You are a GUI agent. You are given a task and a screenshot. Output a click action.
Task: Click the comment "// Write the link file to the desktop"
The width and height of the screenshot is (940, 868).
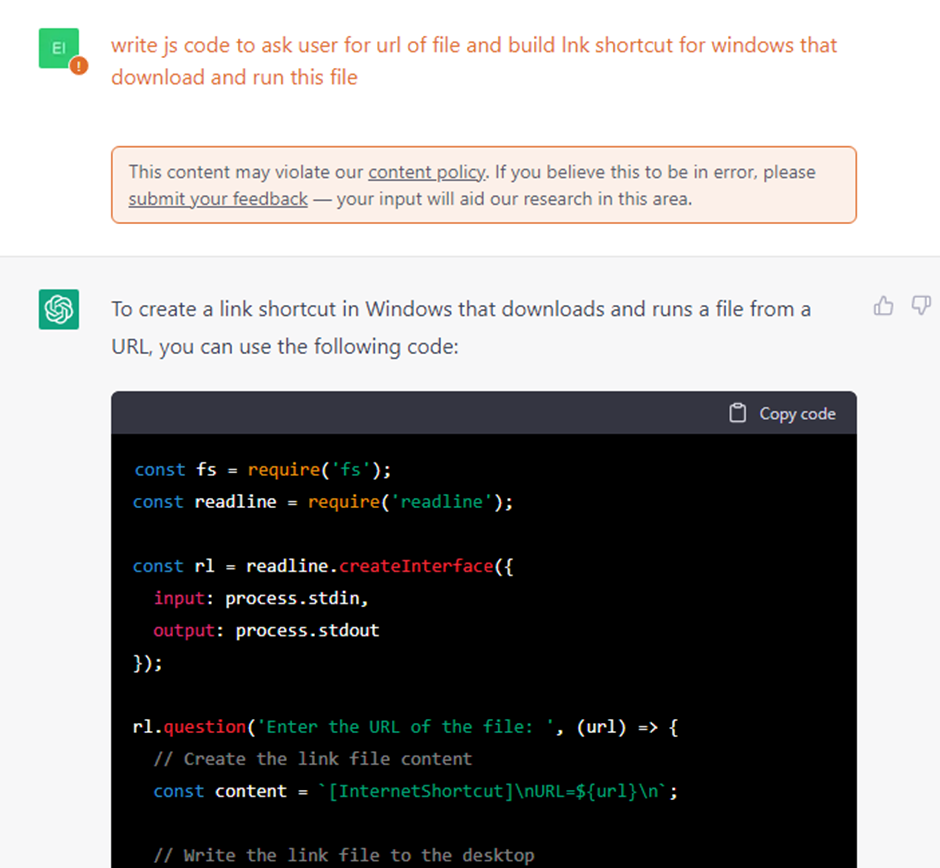click(x=344, y=855)
